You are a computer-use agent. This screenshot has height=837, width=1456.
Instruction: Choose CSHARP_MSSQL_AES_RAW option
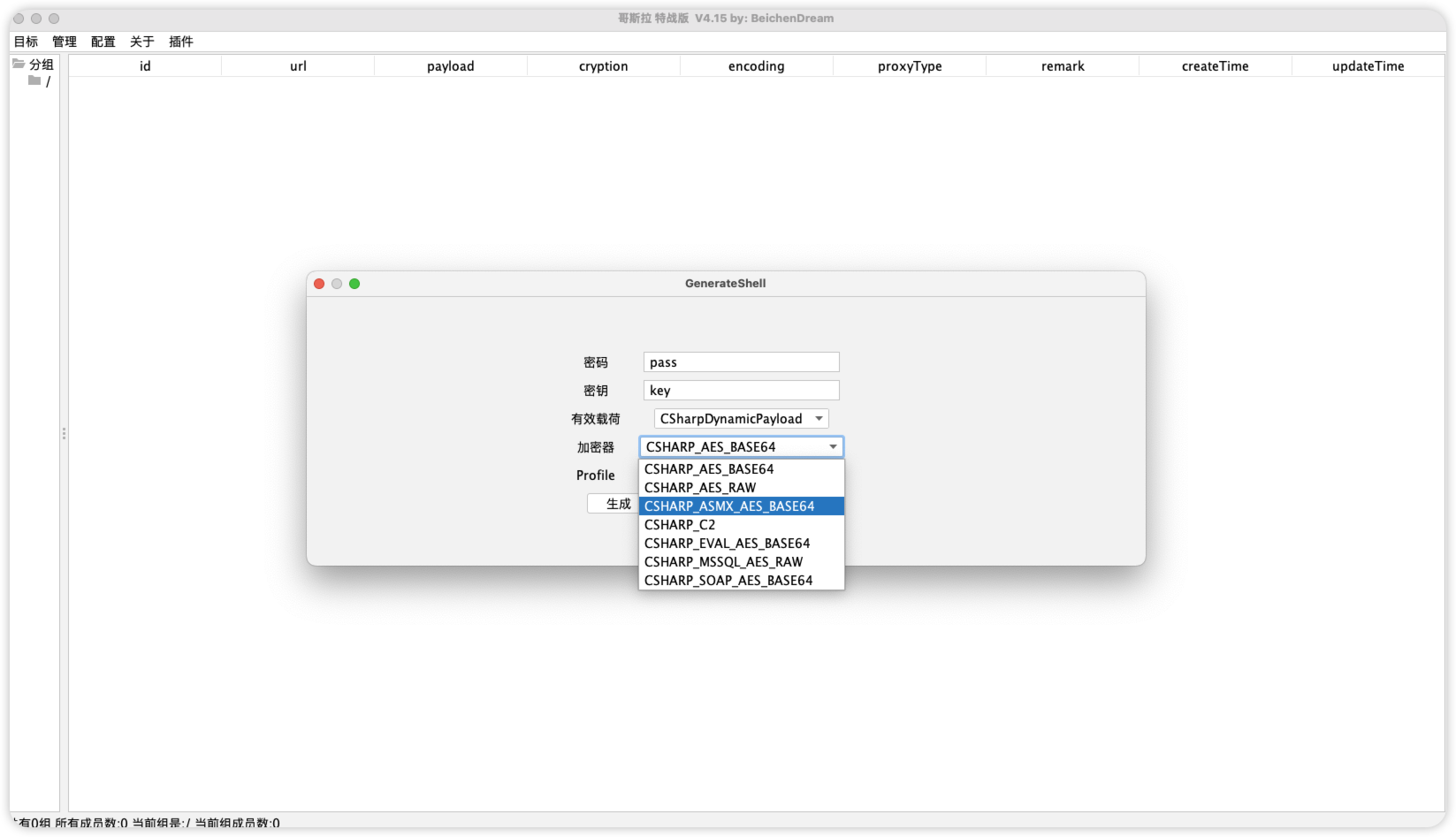tap(723, 562)
